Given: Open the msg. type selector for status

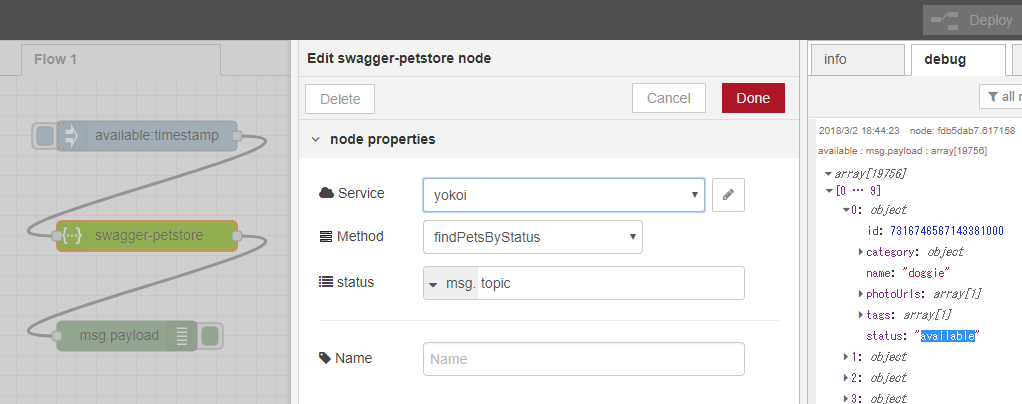Looking at the screenshot, I should (x=452, y=283).
